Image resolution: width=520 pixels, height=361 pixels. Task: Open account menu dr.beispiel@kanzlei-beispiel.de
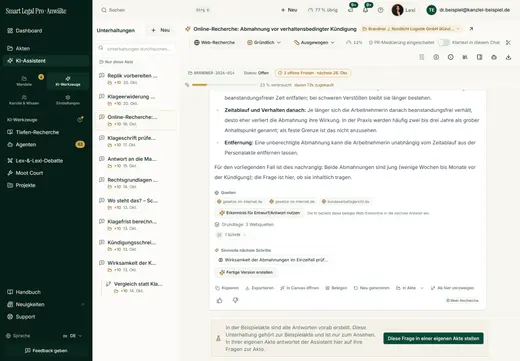[x=468, y=10]
